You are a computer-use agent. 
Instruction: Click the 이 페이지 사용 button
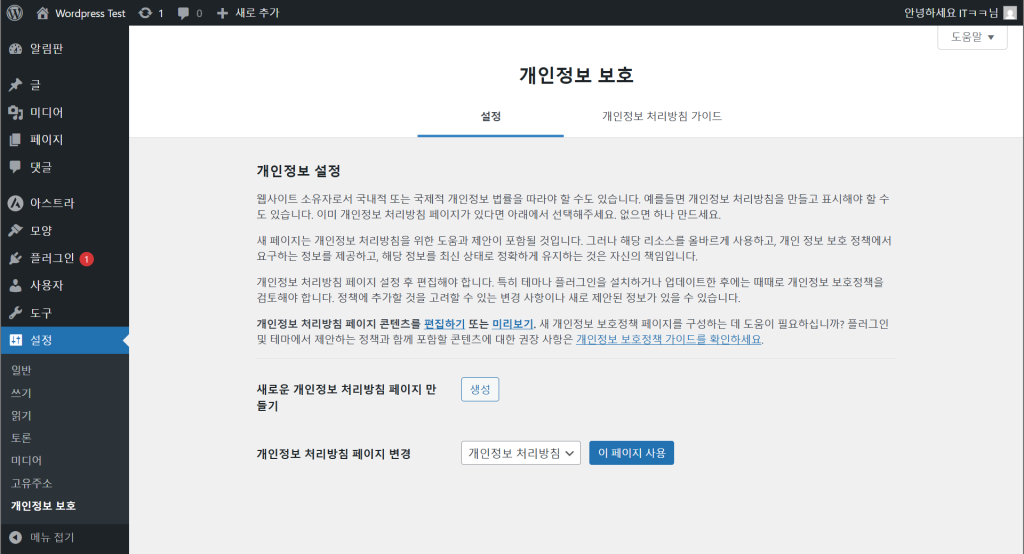tap(632, 453)
